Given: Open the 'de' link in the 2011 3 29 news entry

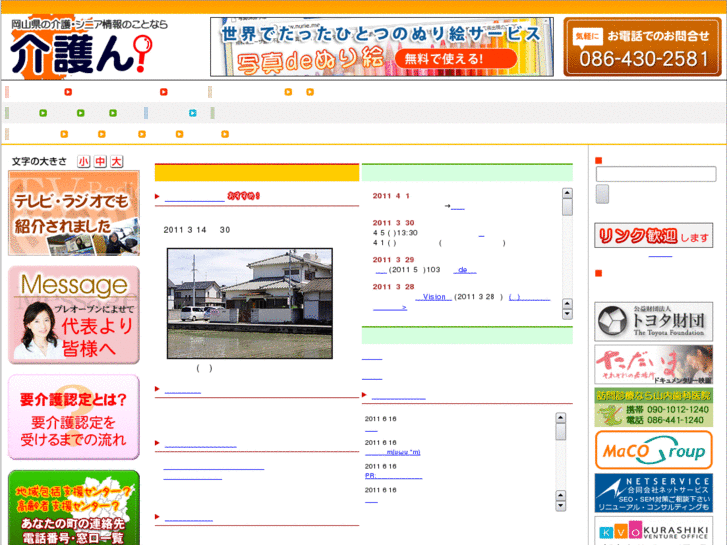Looking at the screenshot, I should (x=465, y=269).
